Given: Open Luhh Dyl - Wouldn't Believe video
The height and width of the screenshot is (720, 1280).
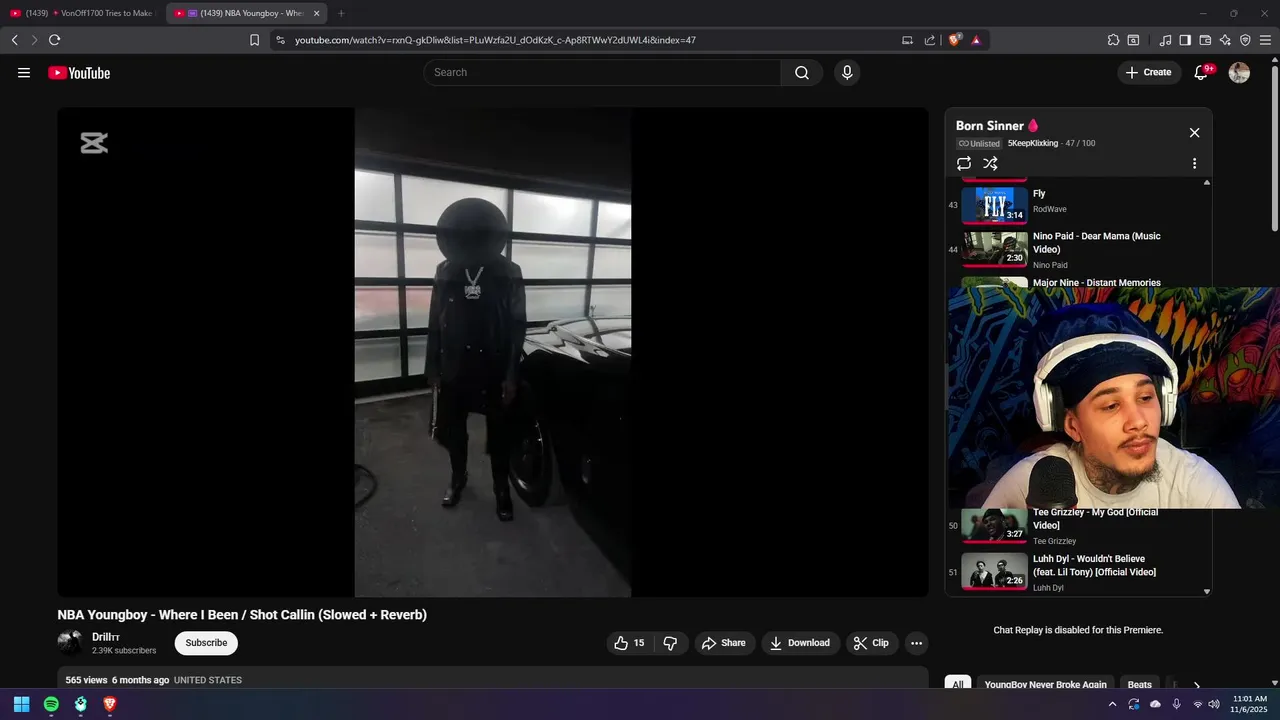Looking at the screenshot, I should (x=1078, y=573).
